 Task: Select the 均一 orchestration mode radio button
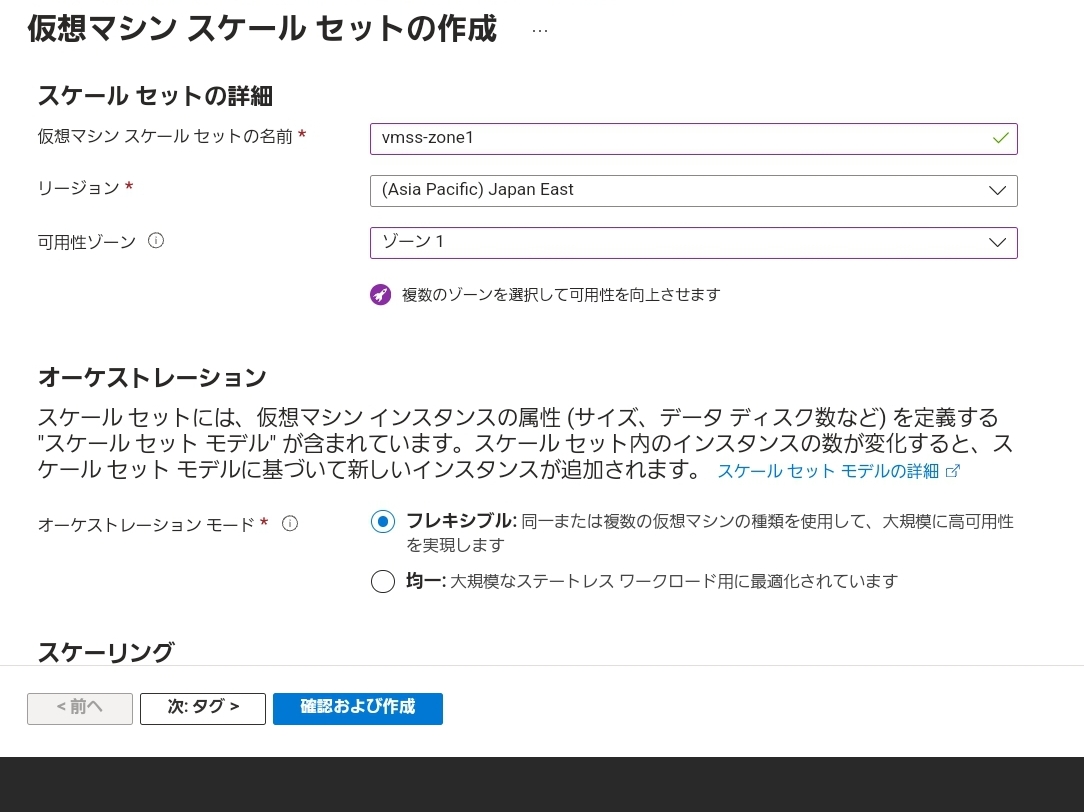383,581
